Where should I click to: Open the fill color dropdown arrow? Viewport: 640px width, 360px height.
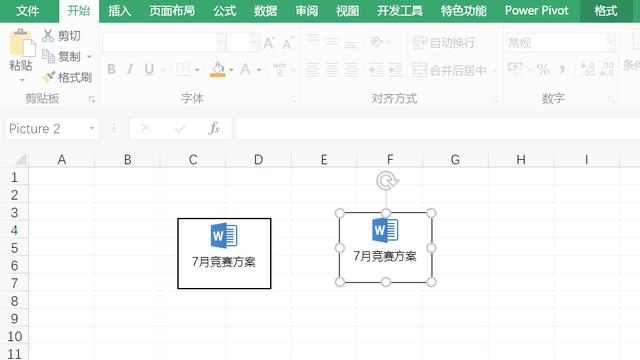point(231,70)
